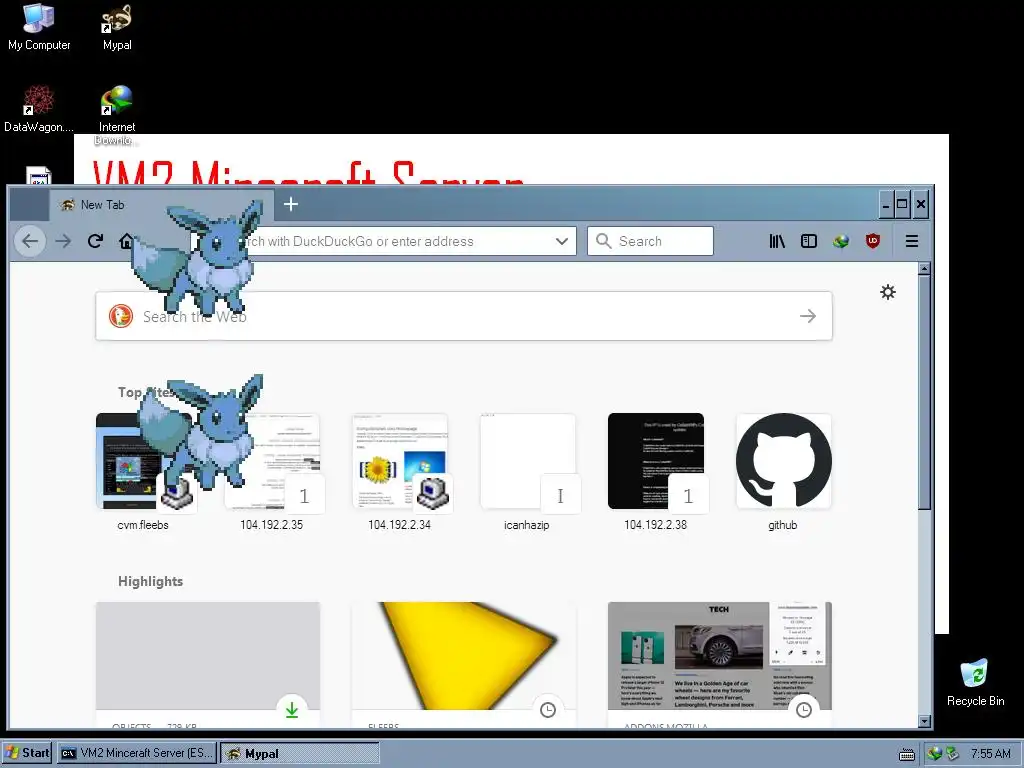
Task: Open the yellow shape highlight card
Action: pyautogui.click(x=464, y=664)
